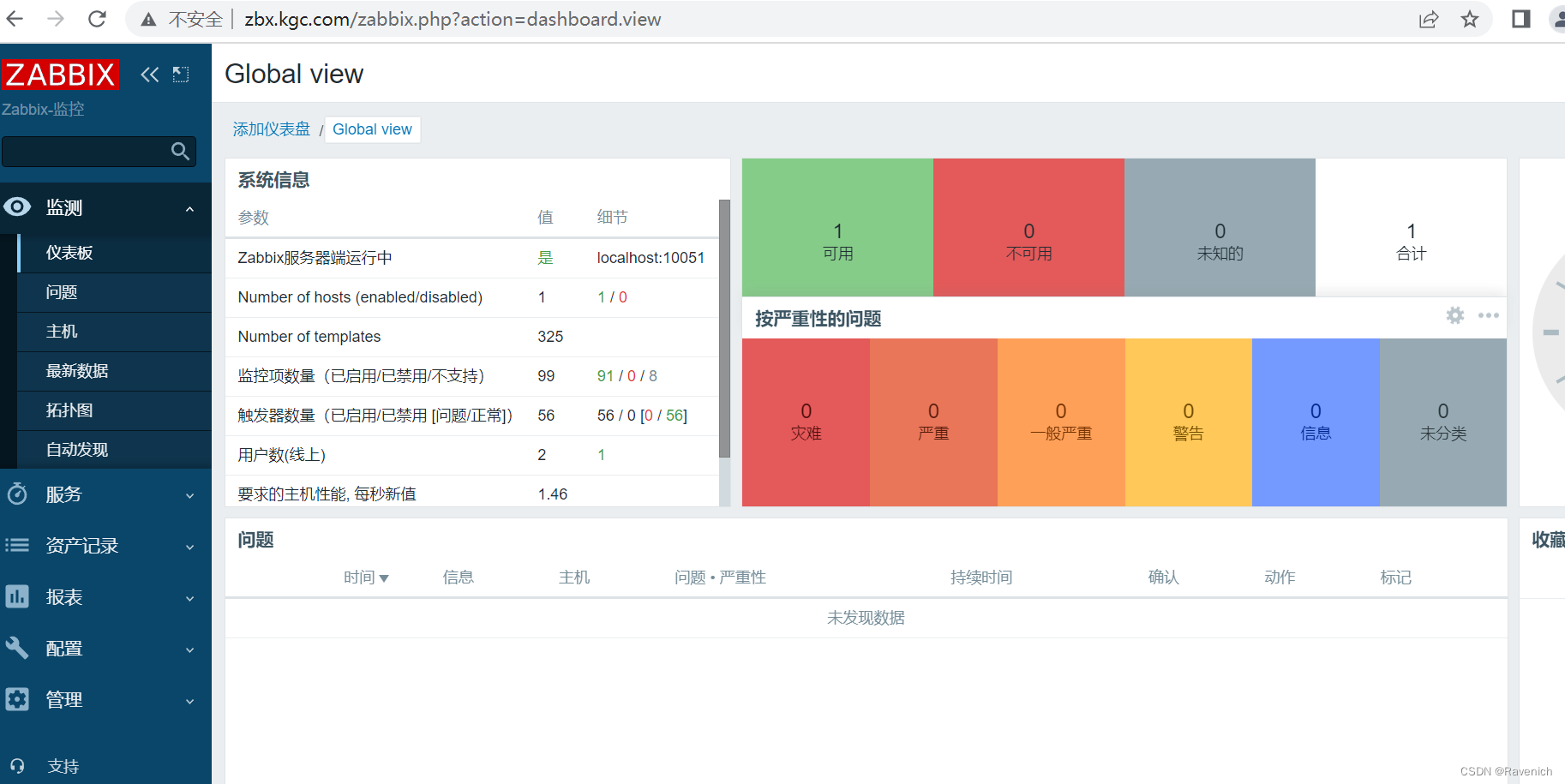Open 拓扑图 in the sidebar

coord(114,410)
